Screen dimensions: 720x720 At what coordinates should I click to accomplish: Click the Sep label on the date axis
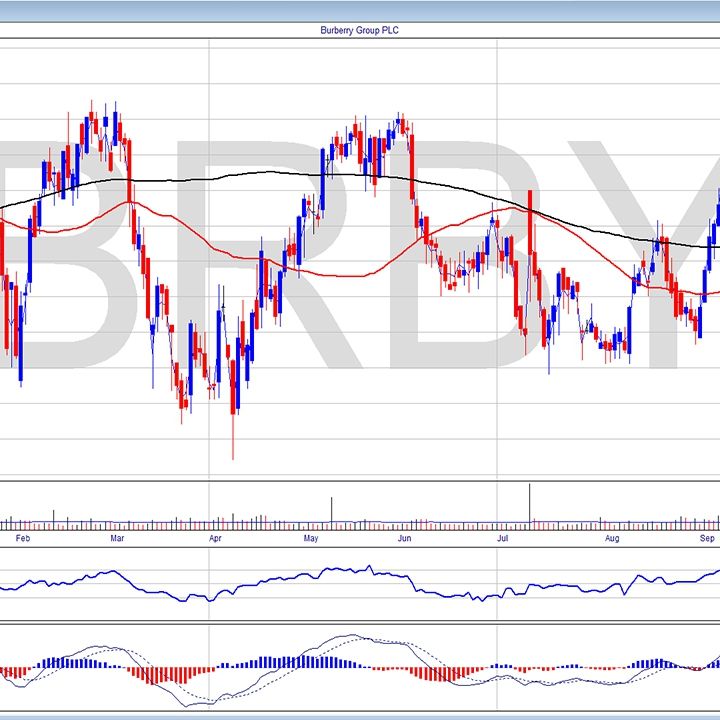click(x=706, y=539)
